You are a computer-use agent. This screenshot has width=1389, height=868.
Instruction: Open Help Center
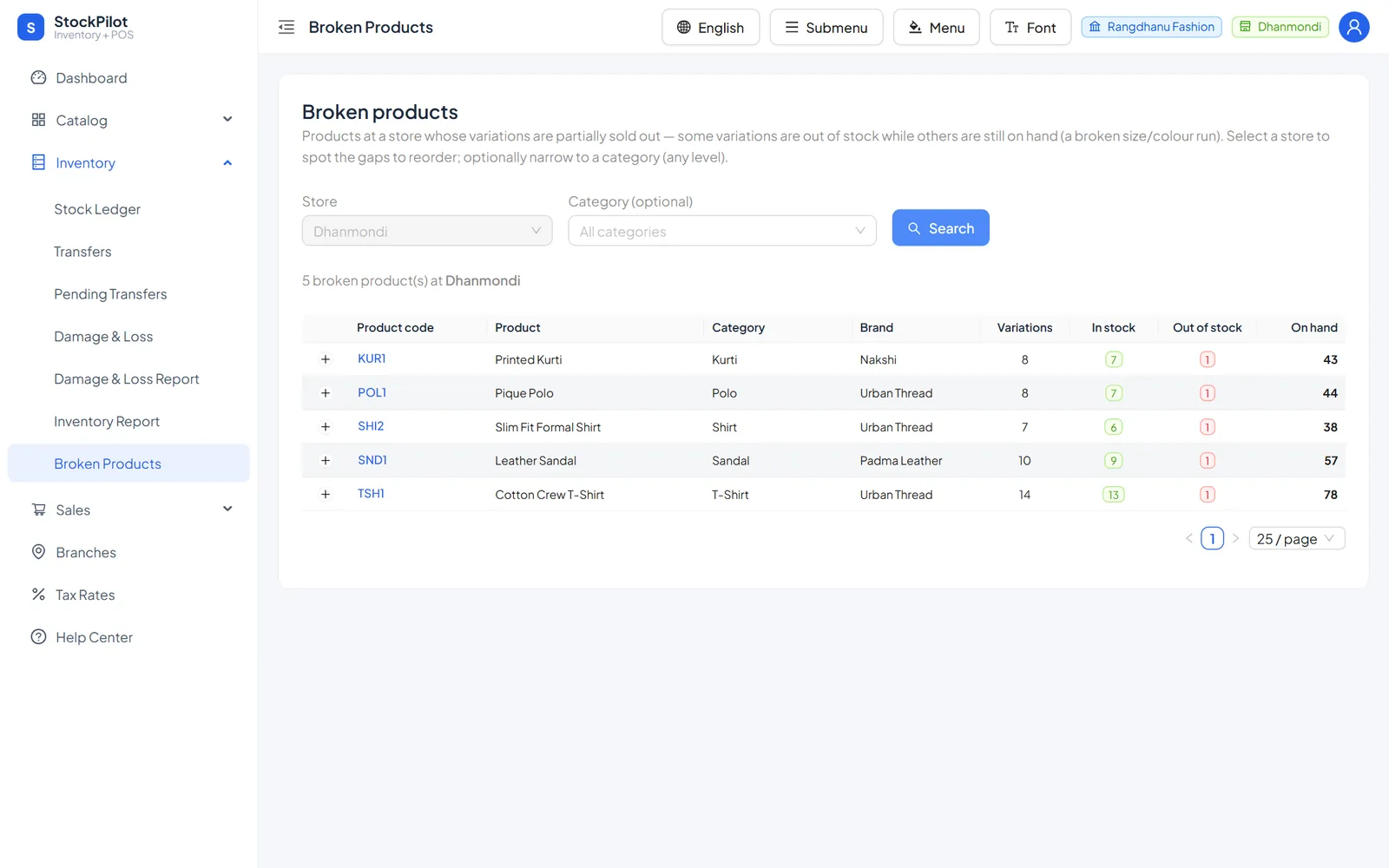click(x=128, y=637)
